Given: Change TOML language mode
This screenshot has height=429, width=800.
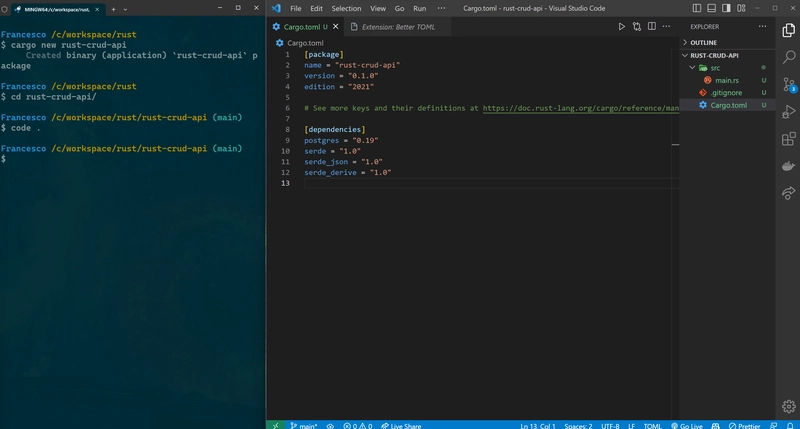Looking at the screenshot, I should (x=652, y=426).
